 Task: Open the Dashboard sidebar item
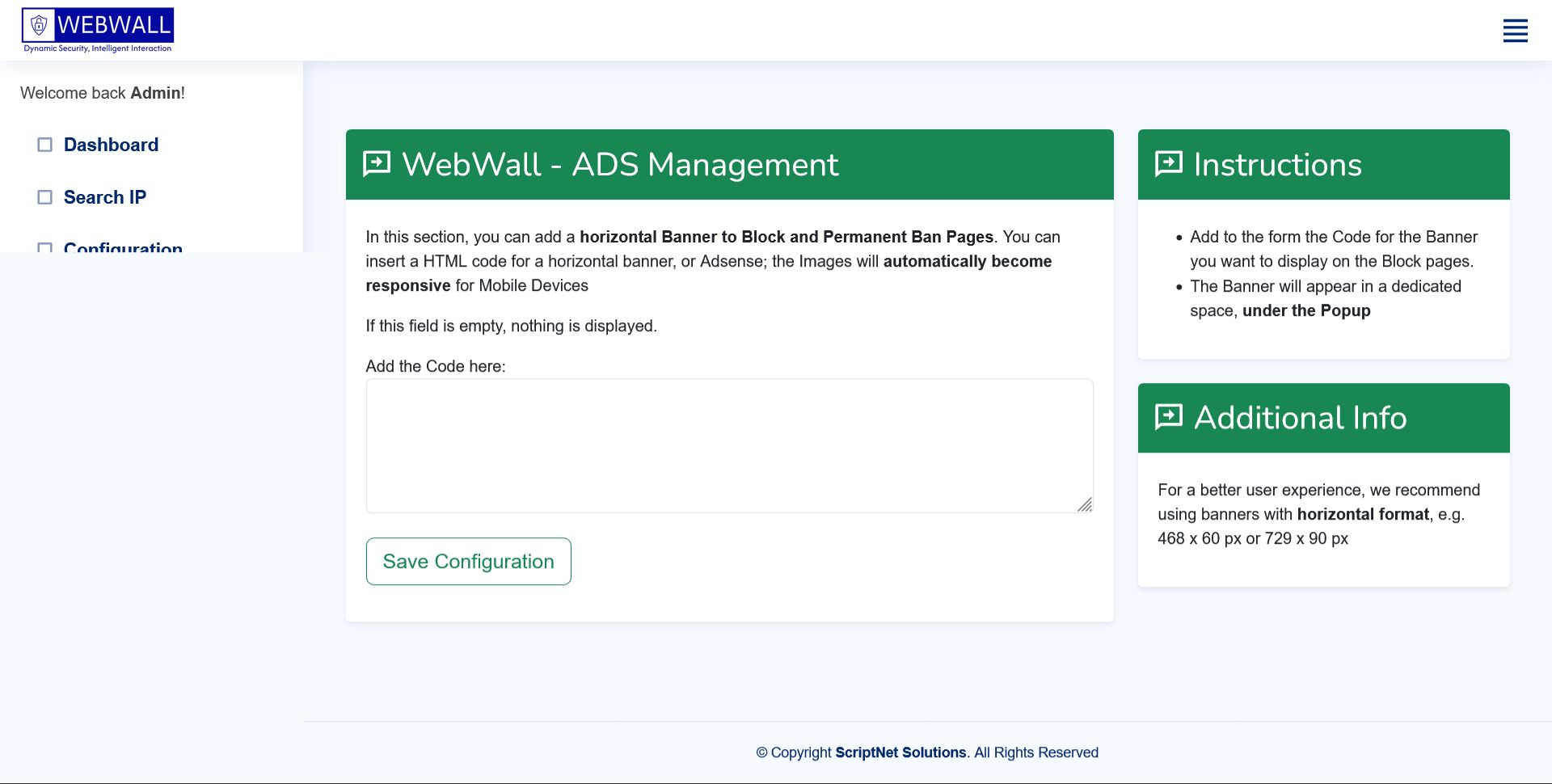pyautogui.click(x=111, y=145)
